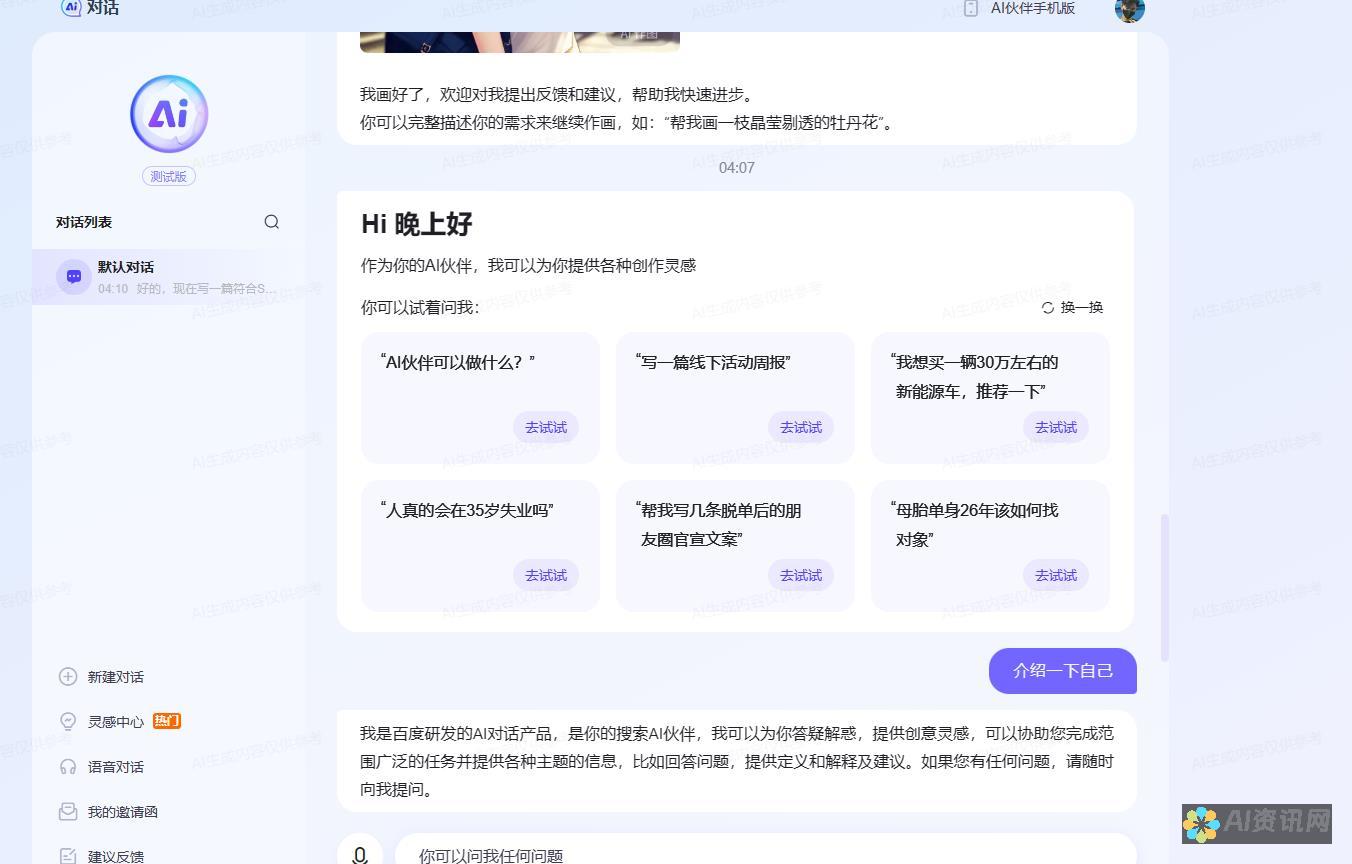Open 新建对话 in the sidebar
The image size is (1352, 864).
click(x=116, y=677)
